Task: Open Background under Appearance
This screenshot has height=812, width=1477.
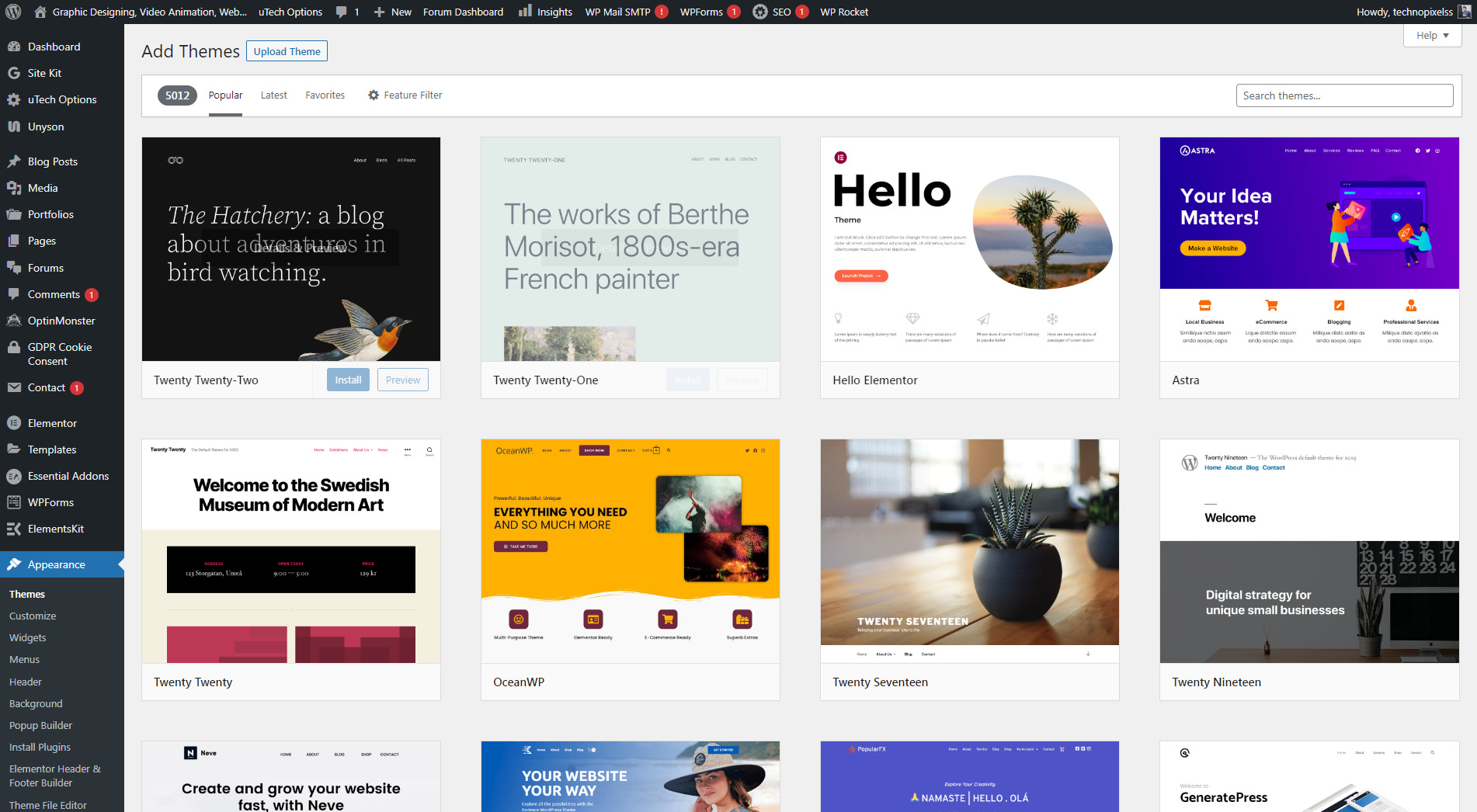Action: (36, 703)
